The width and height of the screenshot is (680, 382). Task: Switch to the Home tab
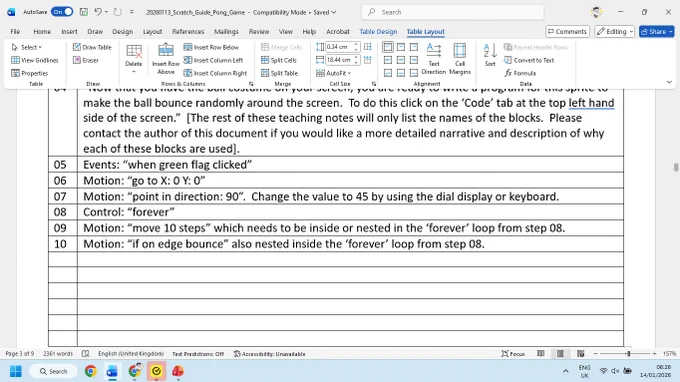click(x=42, y=32)
